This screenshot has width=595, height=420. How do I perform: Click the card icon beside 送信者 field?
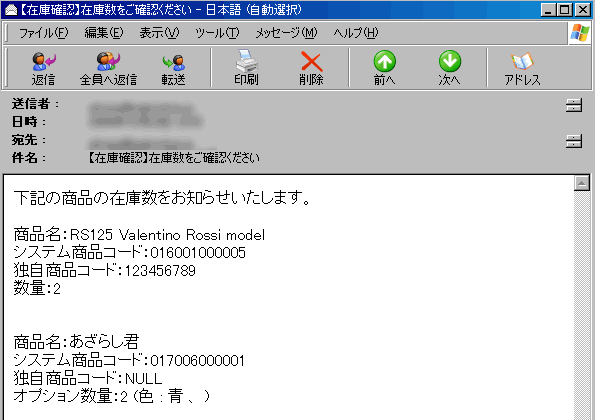(x=574, y=105)
